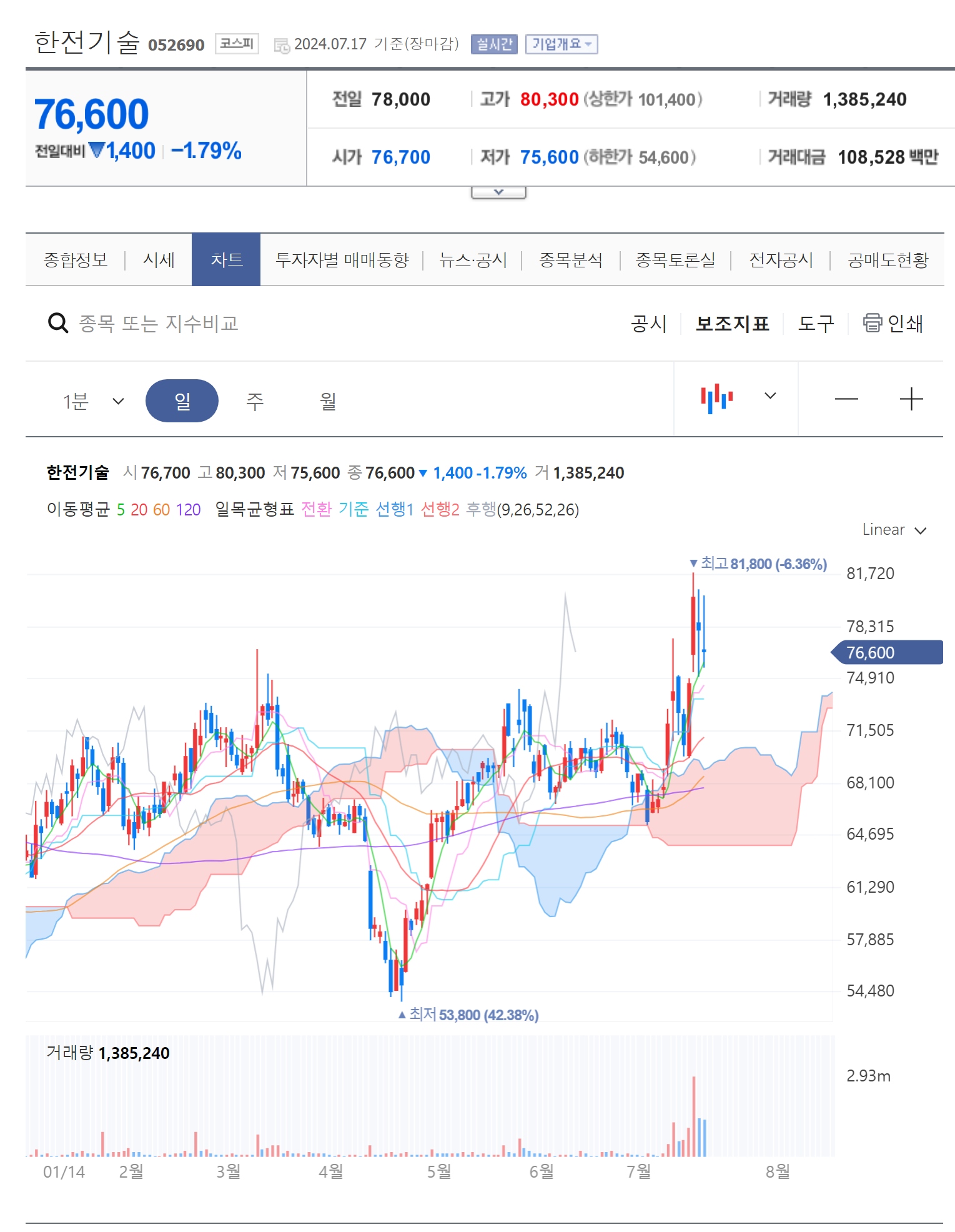The width and height of the screenshot is (955, 1232).
Task: Click the search magnifier icon for stock comparison
Action: pos(58,323)
